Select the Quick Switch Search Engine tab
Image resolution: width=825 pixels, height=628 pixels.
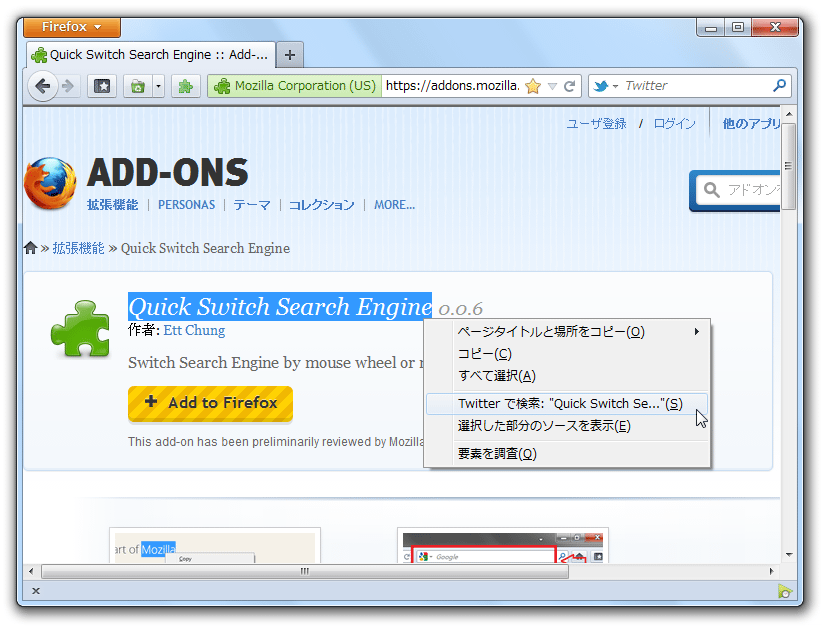pyautogui.click(x=150, y=55)
